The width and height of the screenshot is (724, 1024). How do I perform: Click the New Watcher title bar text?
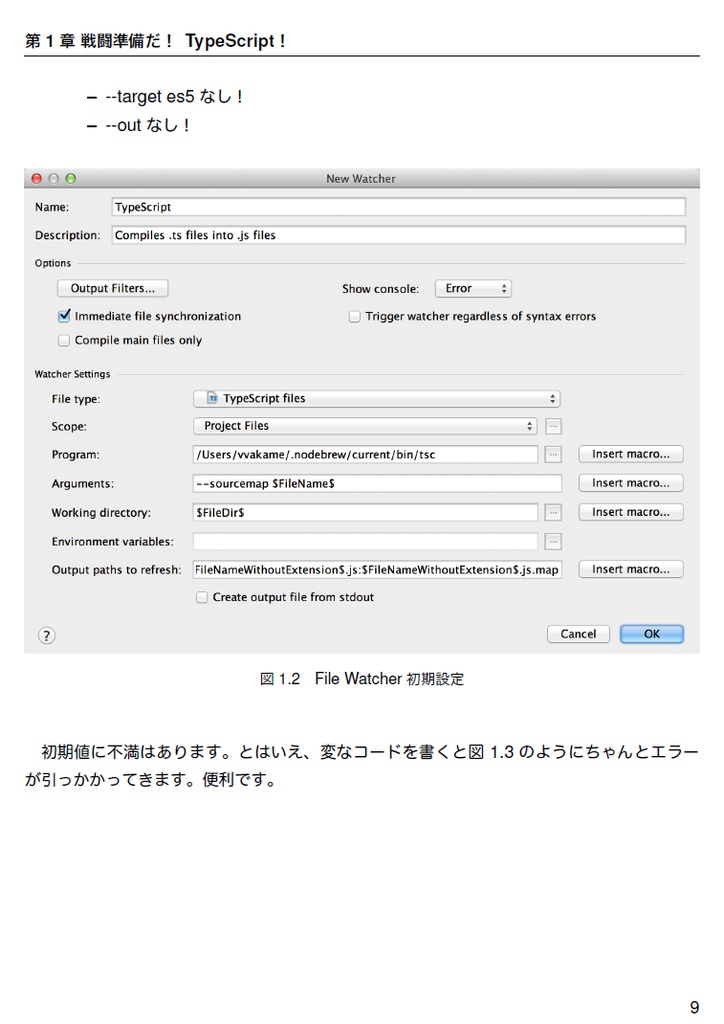(360, 178)
